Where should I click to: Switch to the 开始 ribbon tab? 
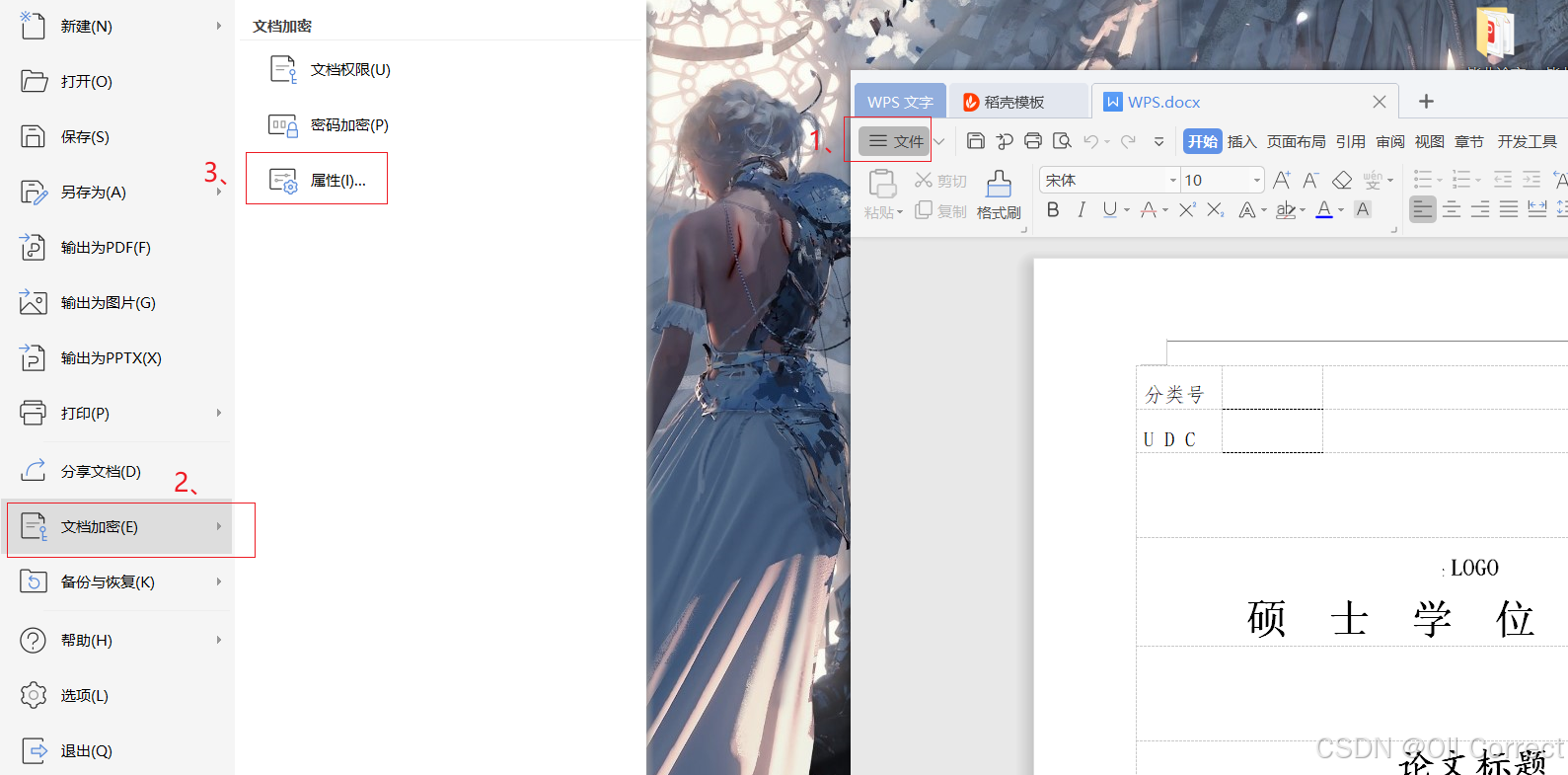coord(1203,141)
